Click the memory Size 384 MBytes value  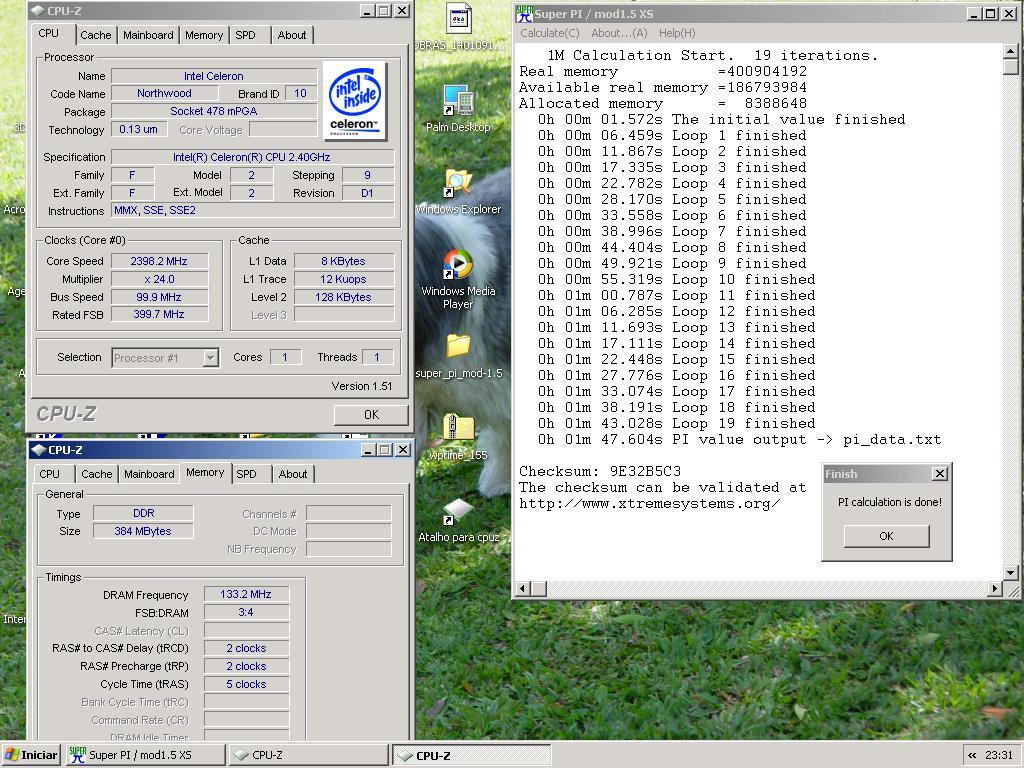coord(143,531)
